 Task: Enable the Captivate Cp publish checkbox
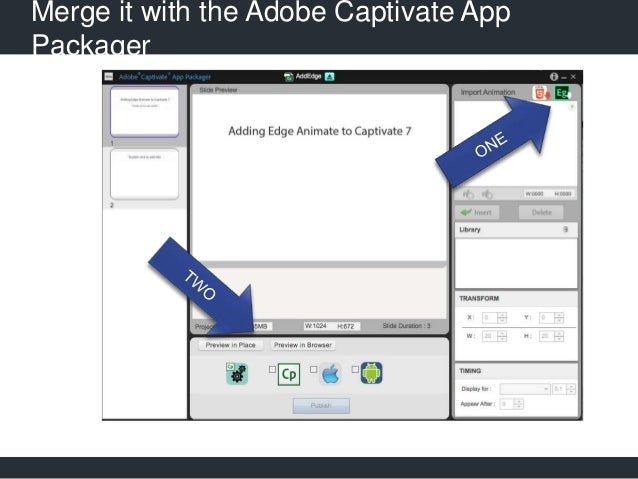coord(272,370)
